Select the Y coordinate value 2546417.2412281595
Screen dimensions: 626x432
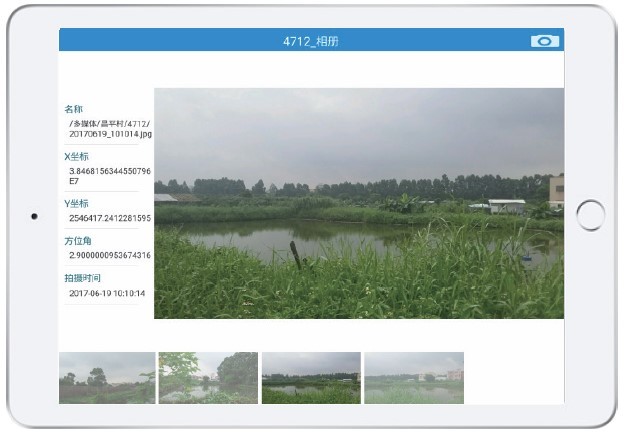(110, 218)
